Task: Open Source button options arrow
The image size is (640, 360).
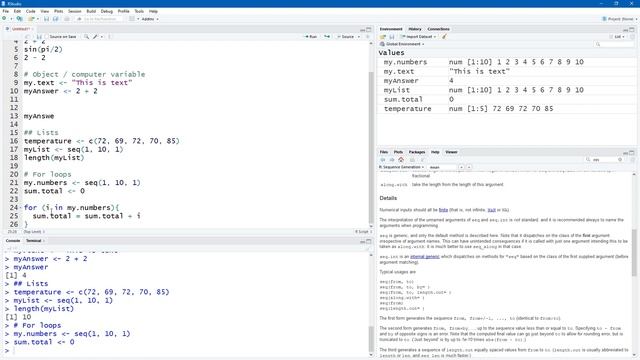Action: (359, 37)
